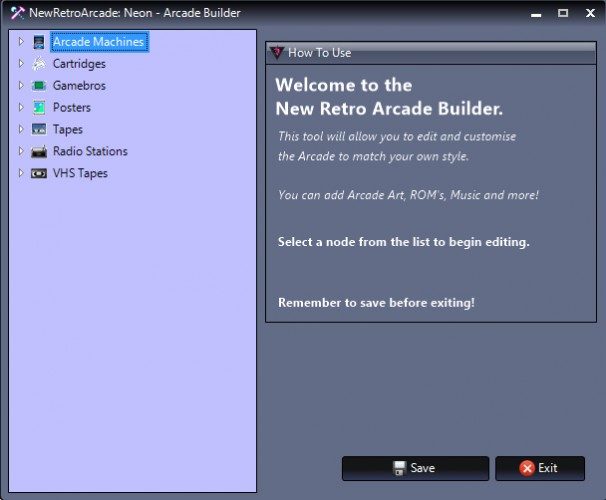Expand the Tapes tree node

[20, 130]
